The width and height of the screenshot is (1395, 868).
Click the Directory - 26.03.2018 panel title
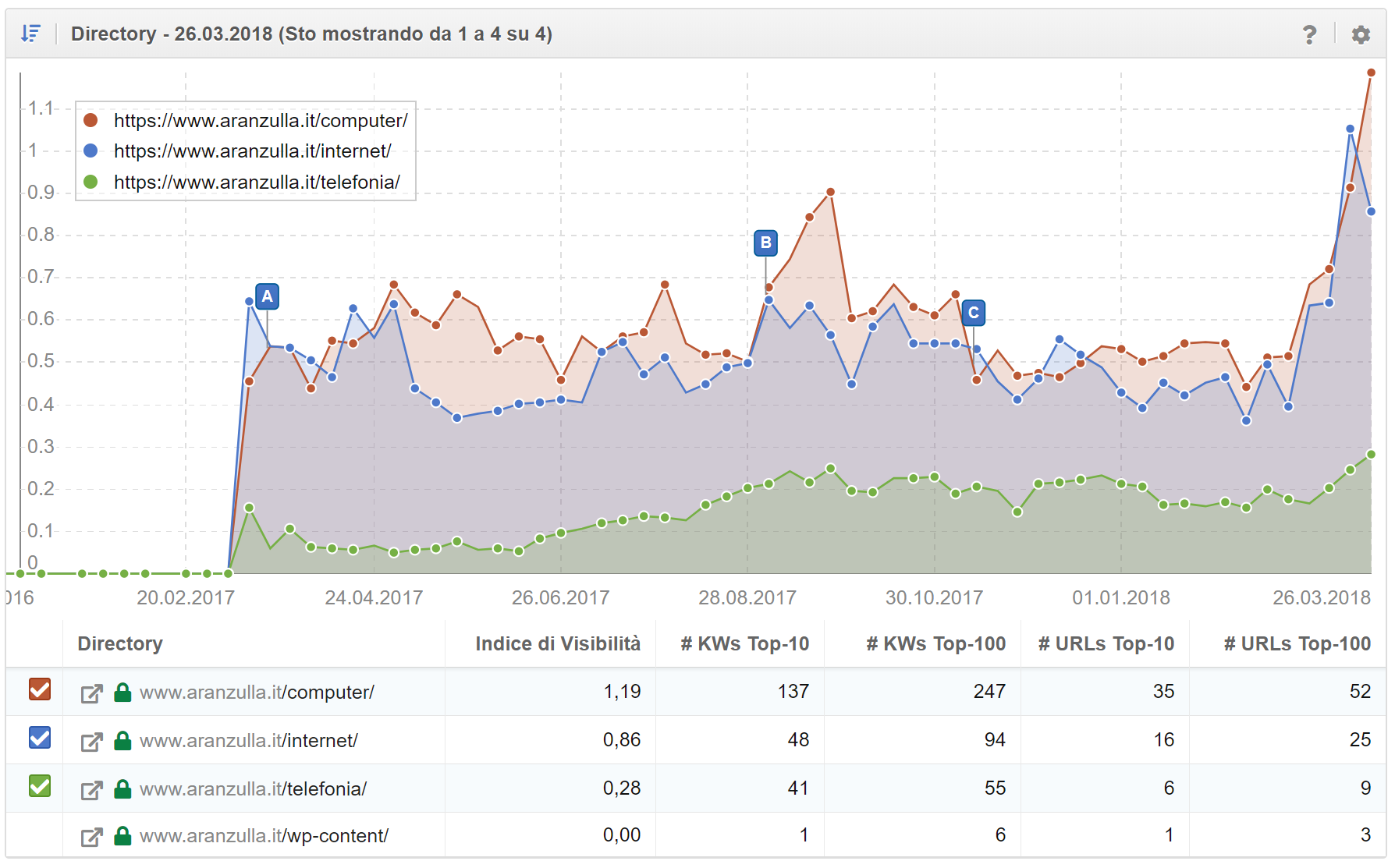311,34
